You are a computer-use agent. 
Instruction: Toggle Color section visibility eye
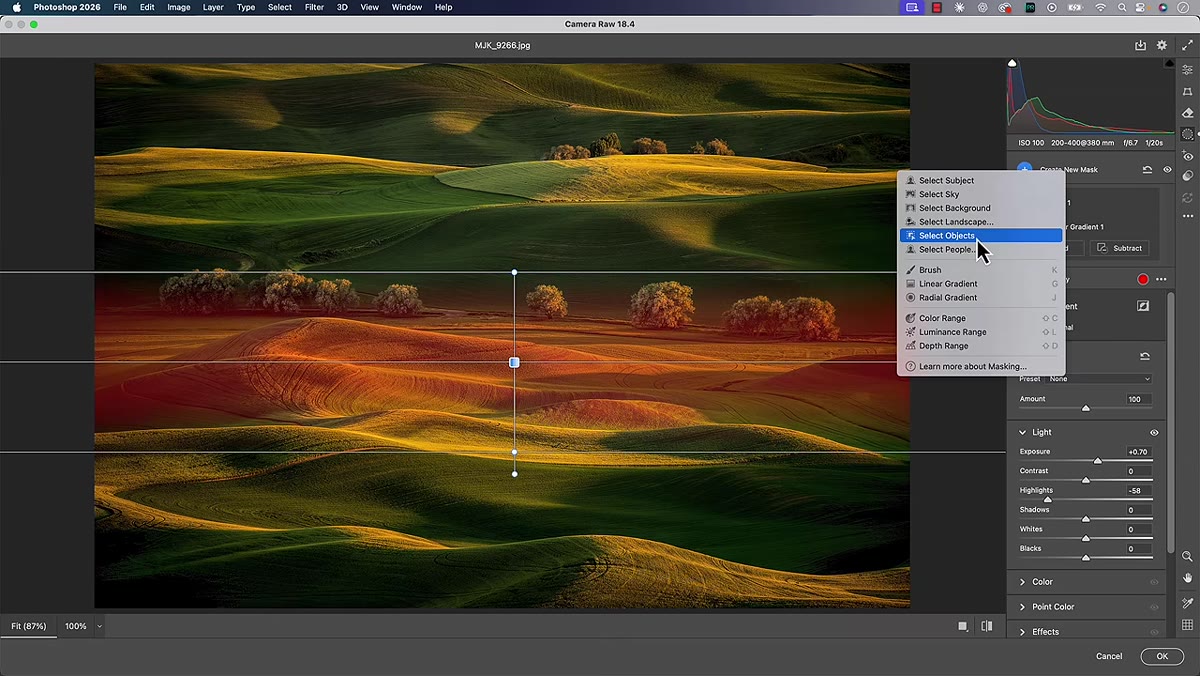[x=1154, y=582]
